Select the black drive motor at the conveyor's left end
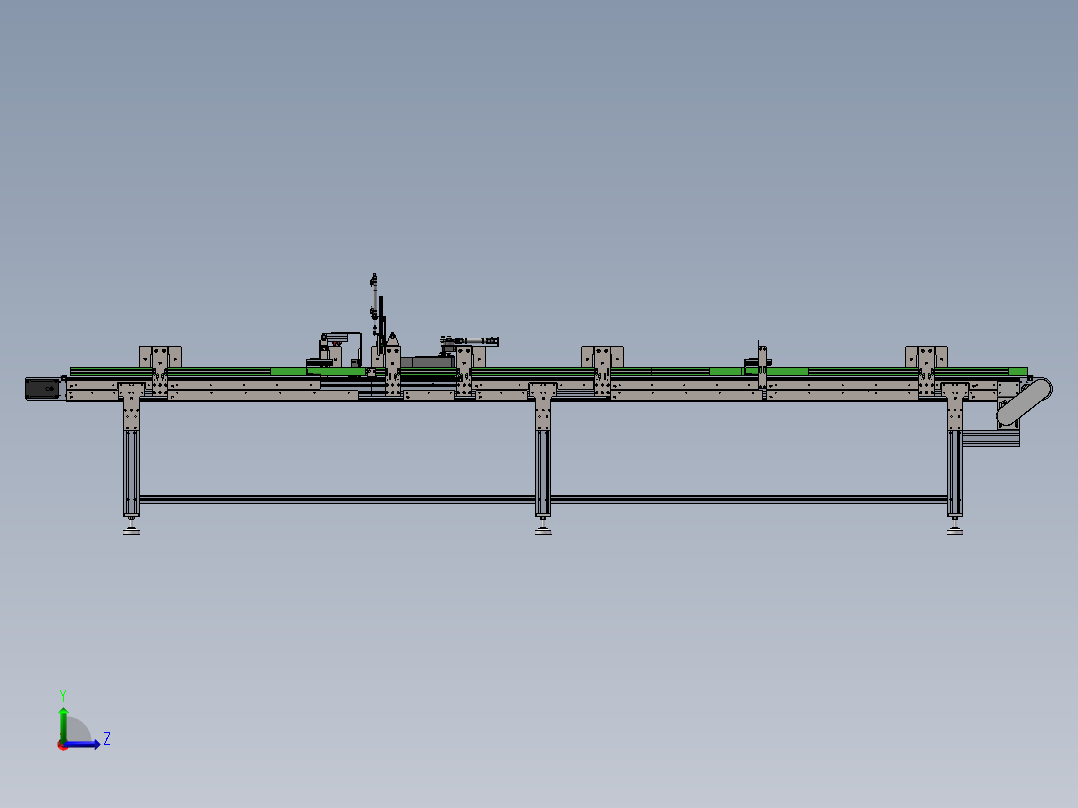Viewport: 1078px width, 808px height. pos(43,389)
